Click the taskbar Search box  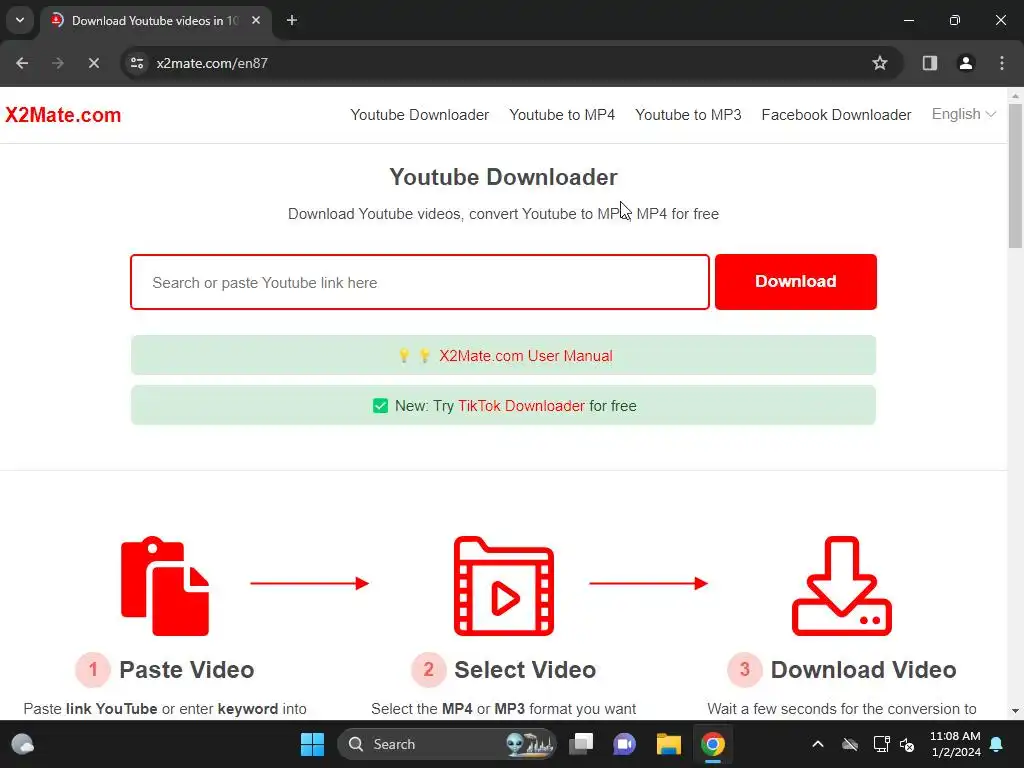point(447,744)
